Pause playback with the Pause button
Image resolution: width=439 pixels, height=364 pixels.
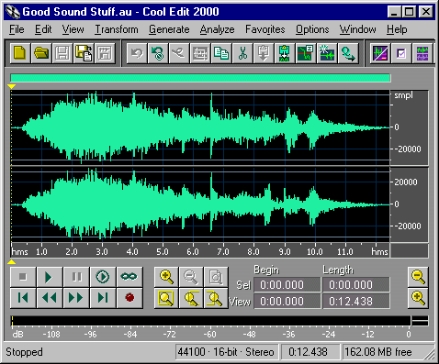click(76, 277)
